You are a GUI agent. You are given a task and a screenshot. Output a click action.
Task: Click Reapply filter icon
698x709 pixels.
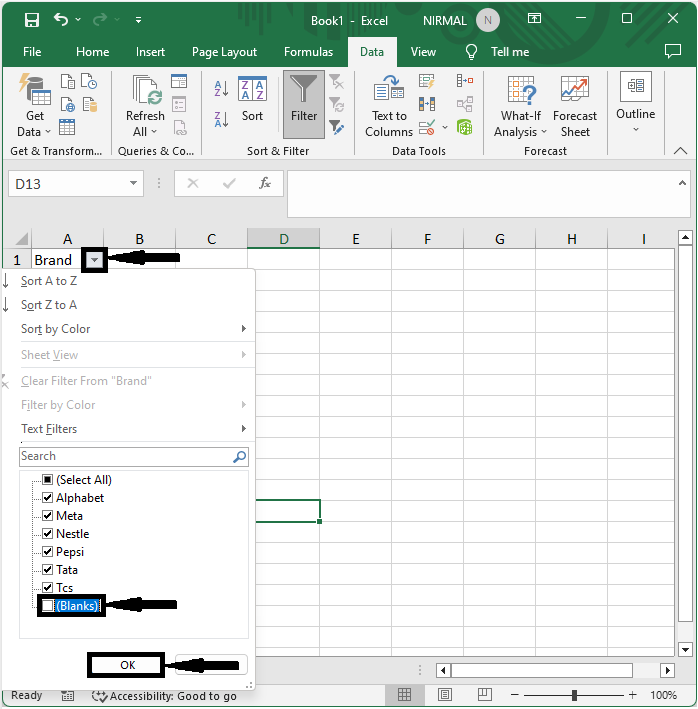pyautogui.click(x=336, y=104)
